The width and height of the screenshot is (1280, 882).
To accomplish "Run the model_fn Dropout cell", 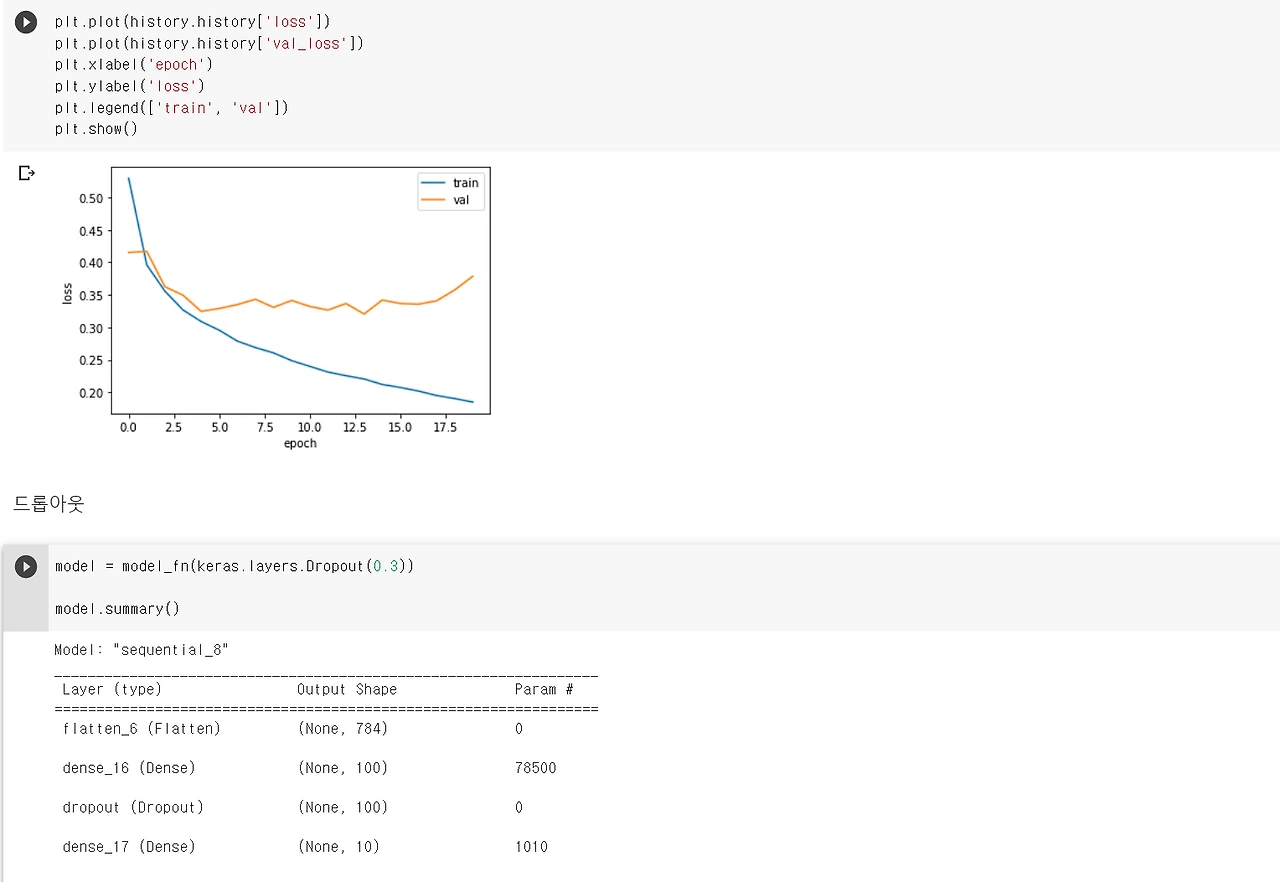I will (26, 567).
